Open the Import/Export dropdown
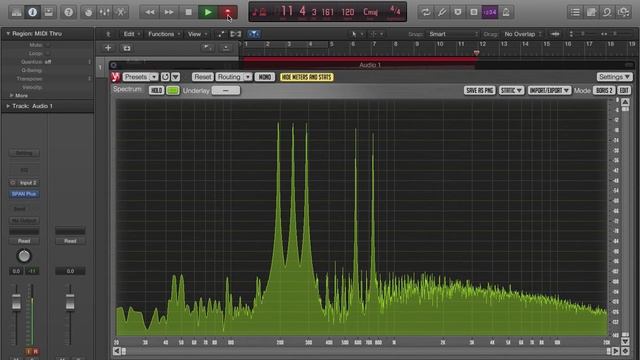Image resolution: width=640 pixels, height=360 pixels. tap(549, 90)
